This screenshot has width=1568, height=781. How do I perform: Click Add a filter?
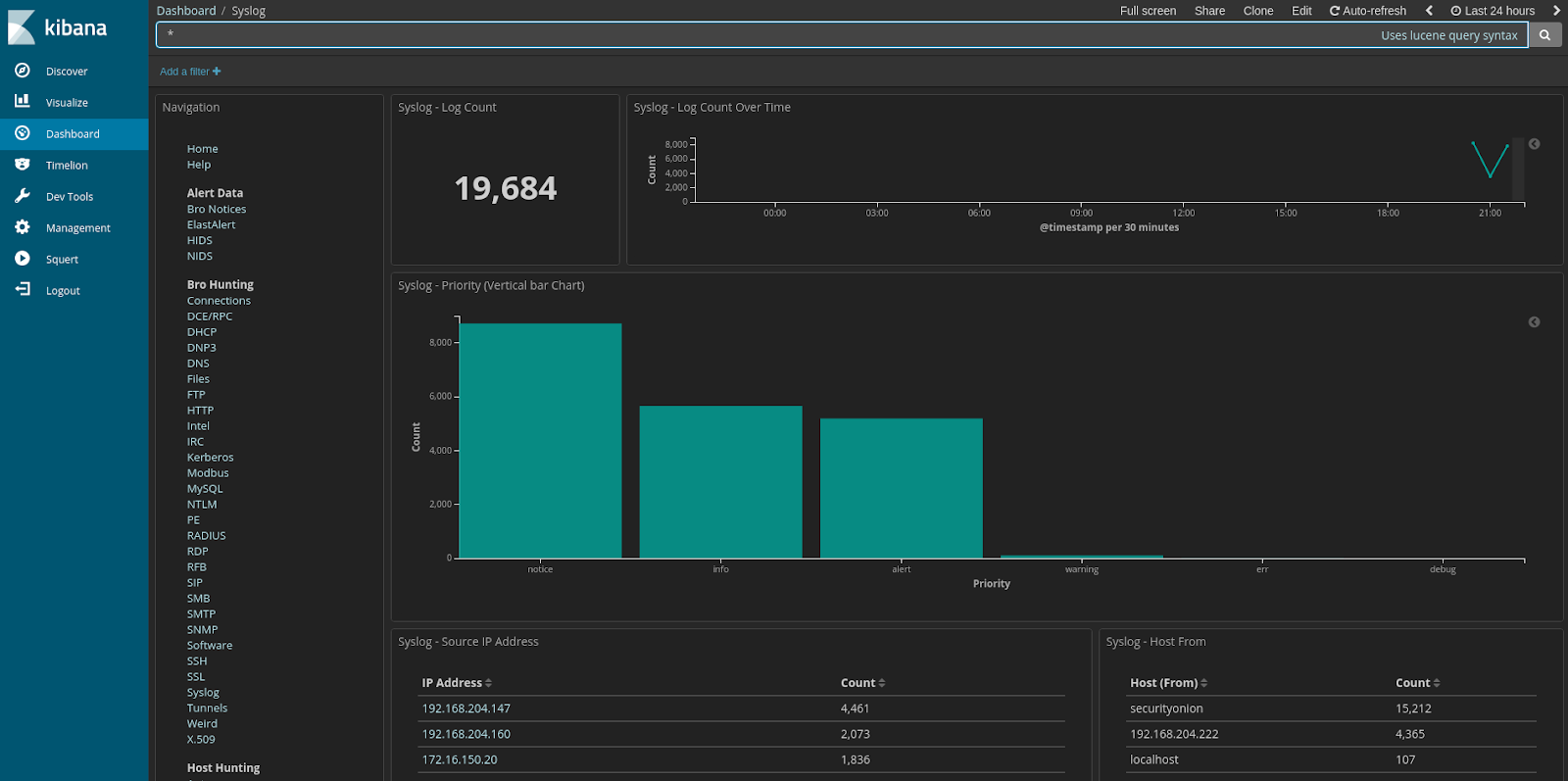point(190,72)
